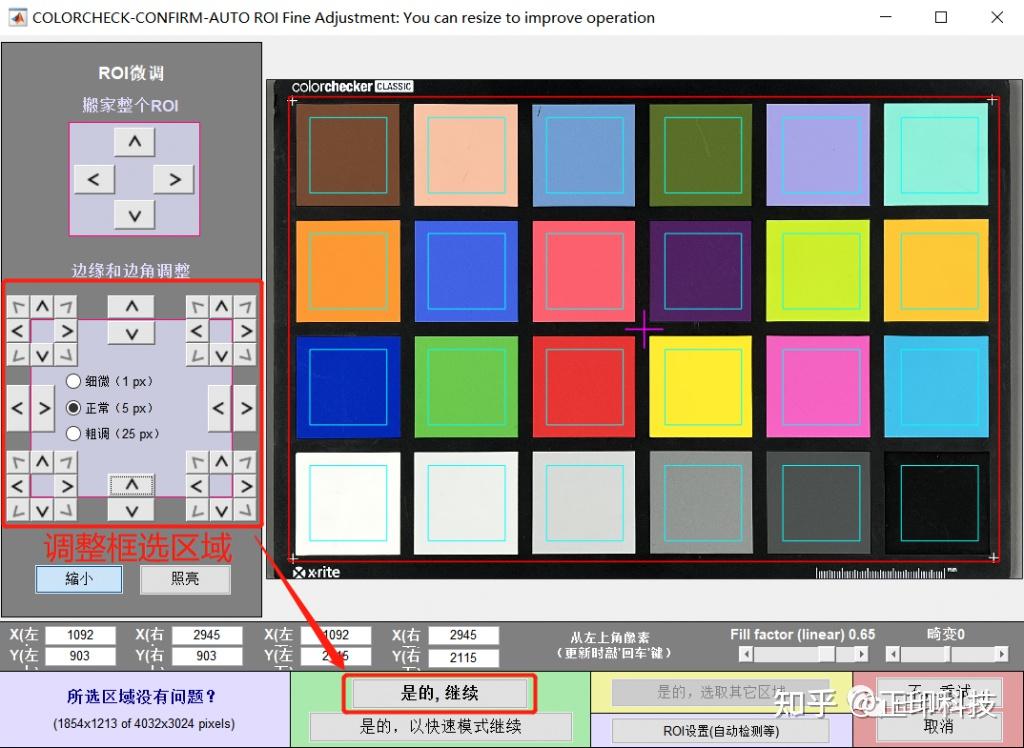Click the X(左 coordinate input showing 1092
The width and height of the screenshot is (1024, 748).
pos(80,634)
